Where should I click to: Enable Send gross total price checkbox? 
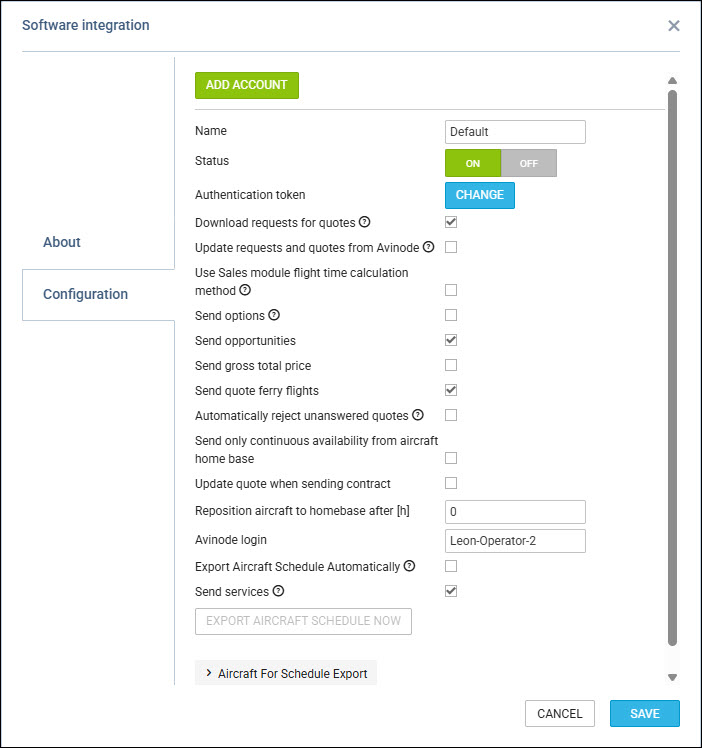click(x=451, y=365)
